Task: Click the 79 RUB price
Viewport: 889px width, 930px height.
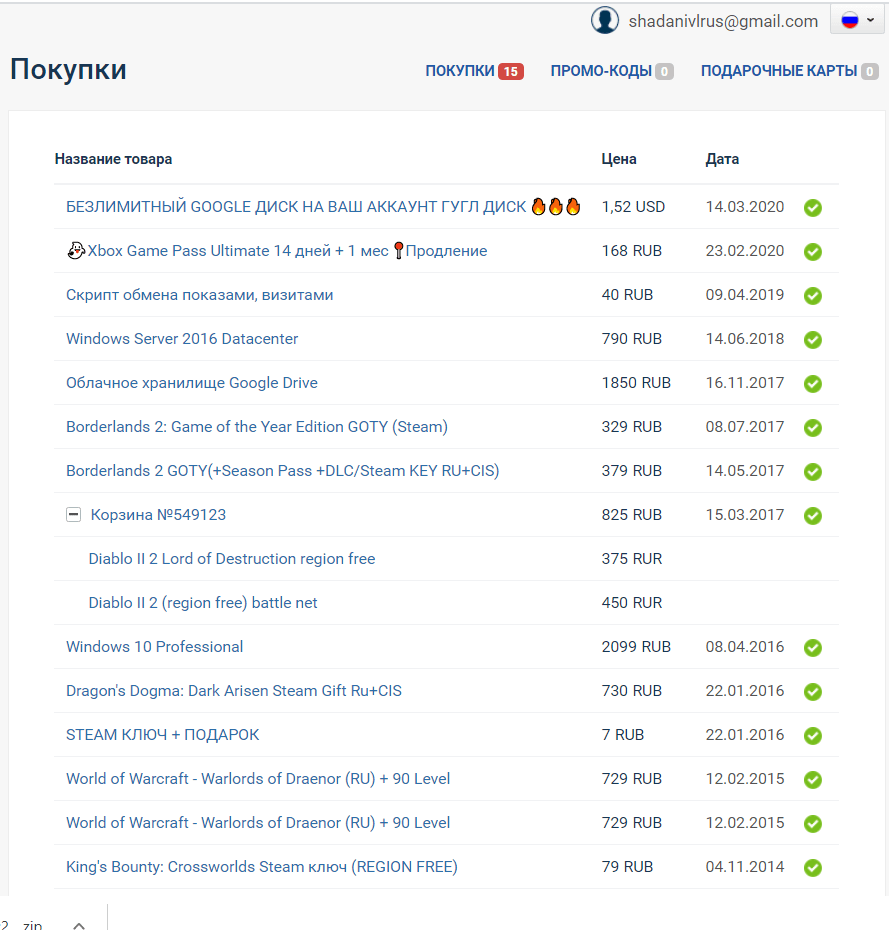Action: tap(627, 867)
